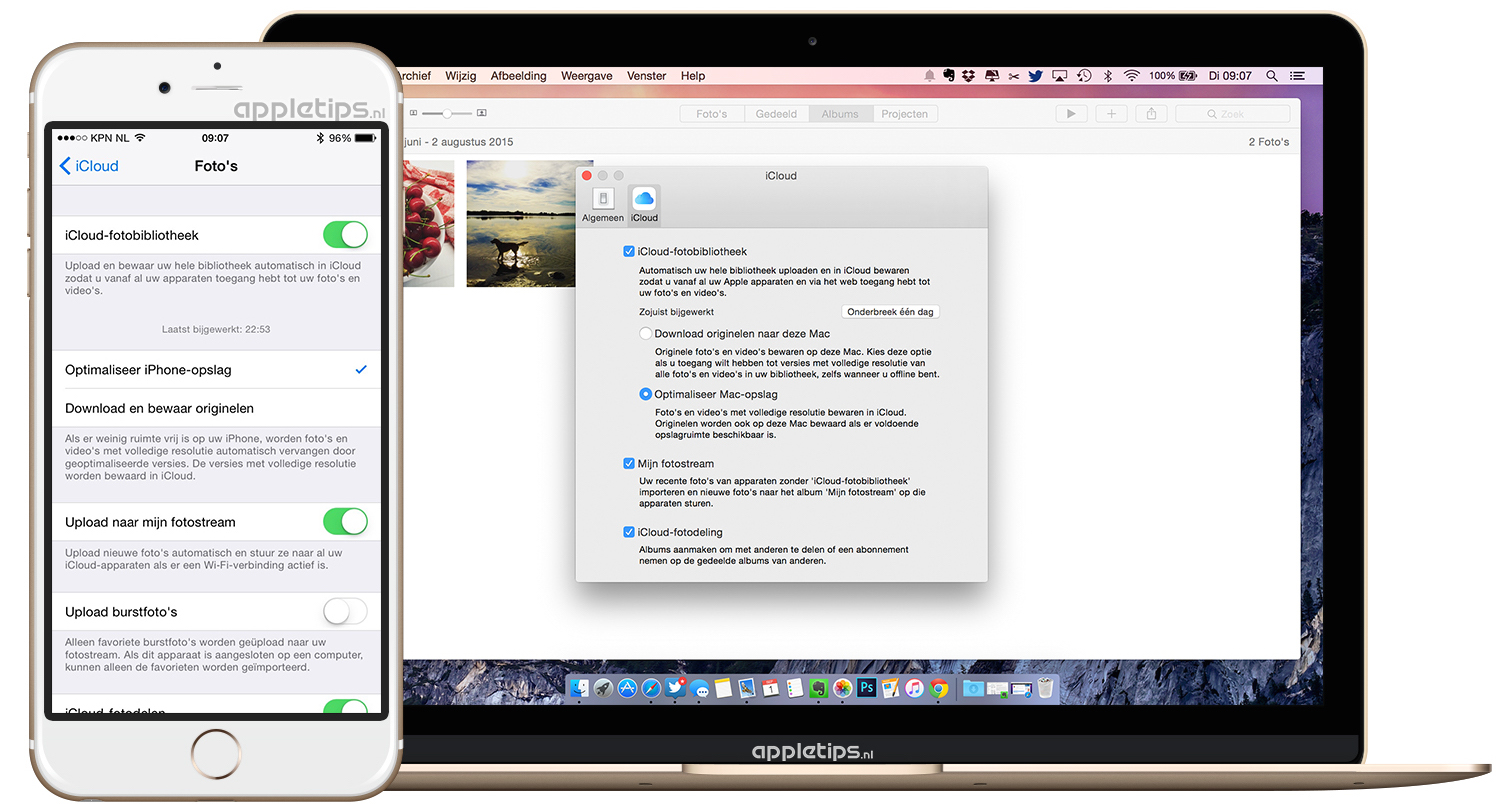Select Download originelen naar deze Mac
Viewport: 1500px width, 804px height.
(646, 334)
